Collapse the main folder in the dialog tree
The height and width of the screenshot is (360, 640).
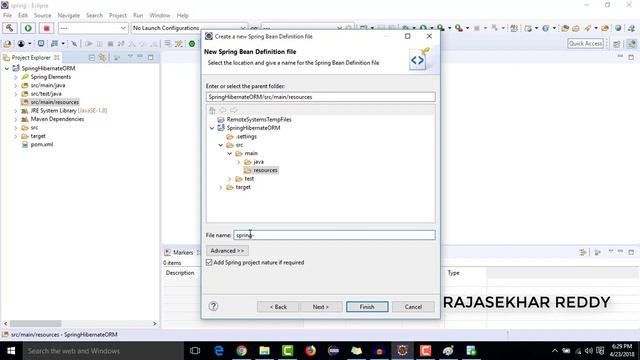[229, 153]
